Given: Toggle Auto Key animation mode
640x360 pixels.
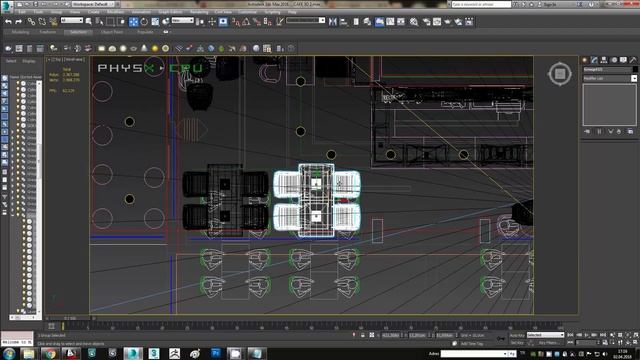Looking at the screenshot, I should (x=517, y=336).
